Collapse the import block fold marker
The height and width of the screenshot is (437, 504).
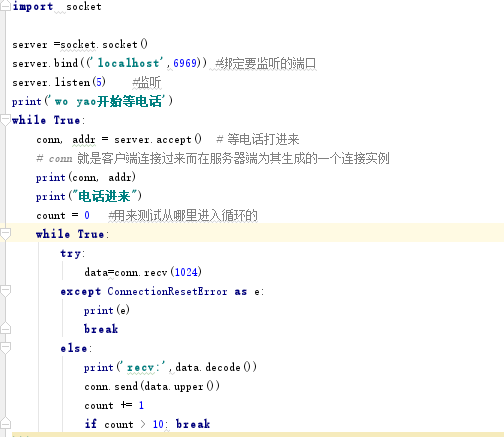[5, 6]
